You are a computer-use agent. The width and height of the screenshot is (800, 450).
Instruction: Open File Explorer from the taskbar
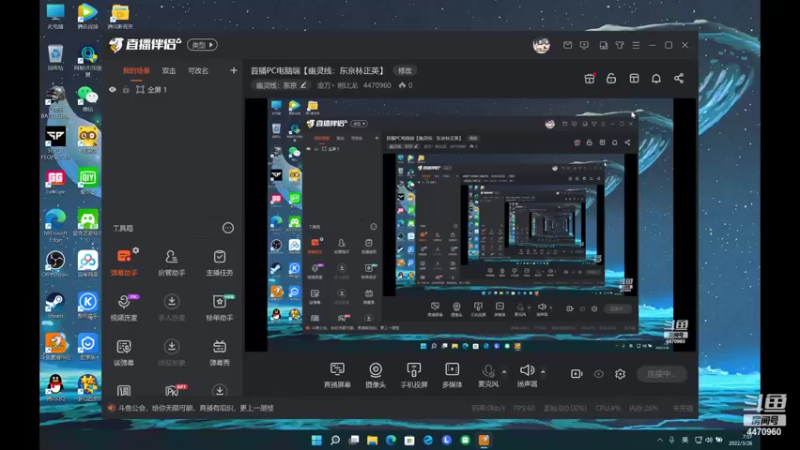372,440
